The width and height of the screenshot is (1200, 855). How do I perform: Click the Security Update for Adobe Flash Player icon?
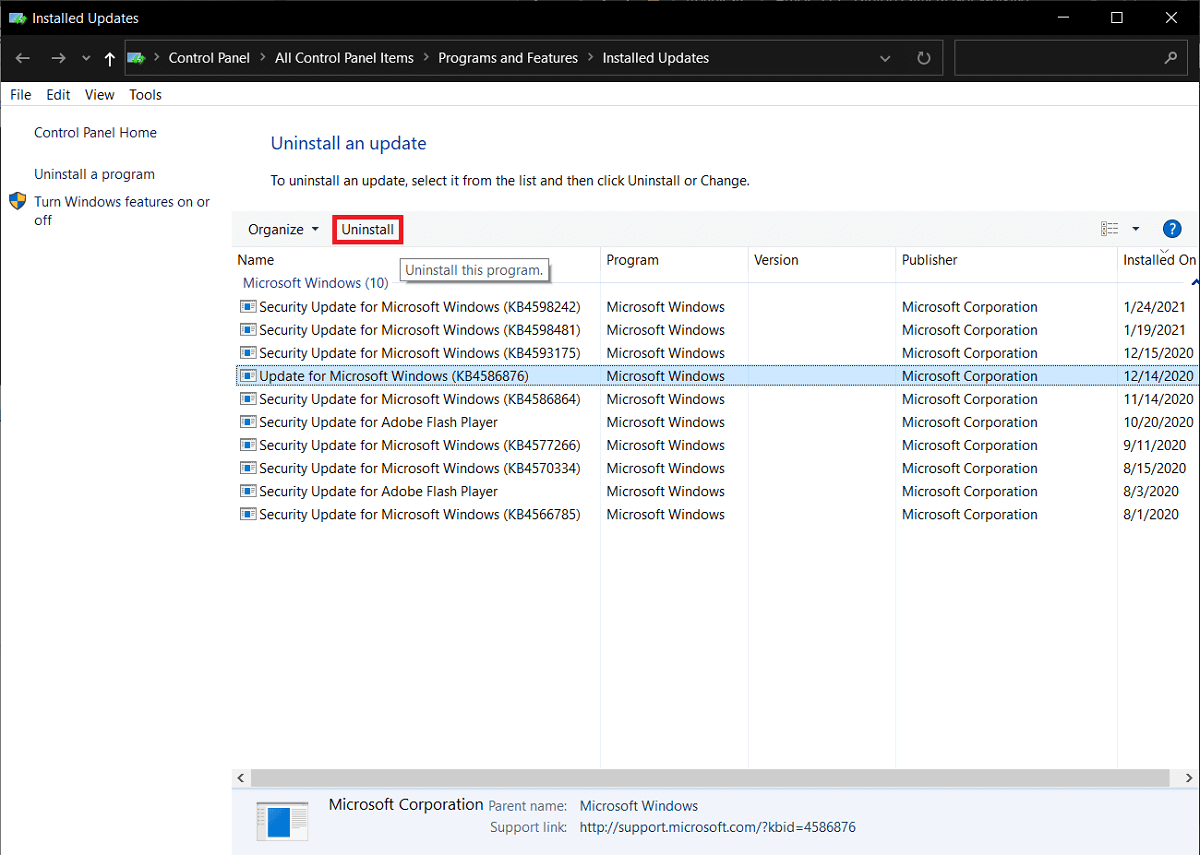(x=248, y=422)
